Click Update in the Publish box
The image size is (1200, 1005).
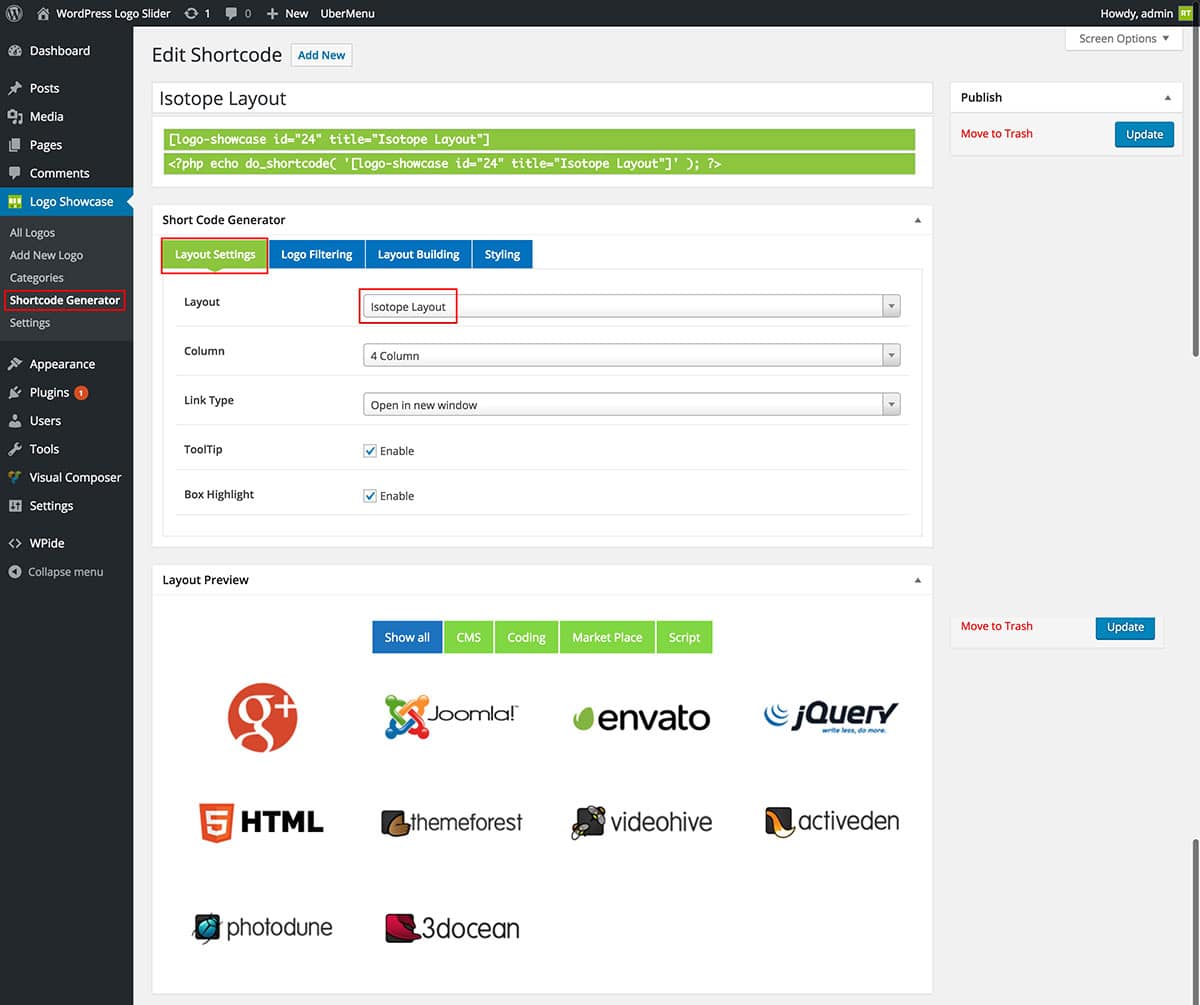pyautogui.click(x=1144, y=134)
